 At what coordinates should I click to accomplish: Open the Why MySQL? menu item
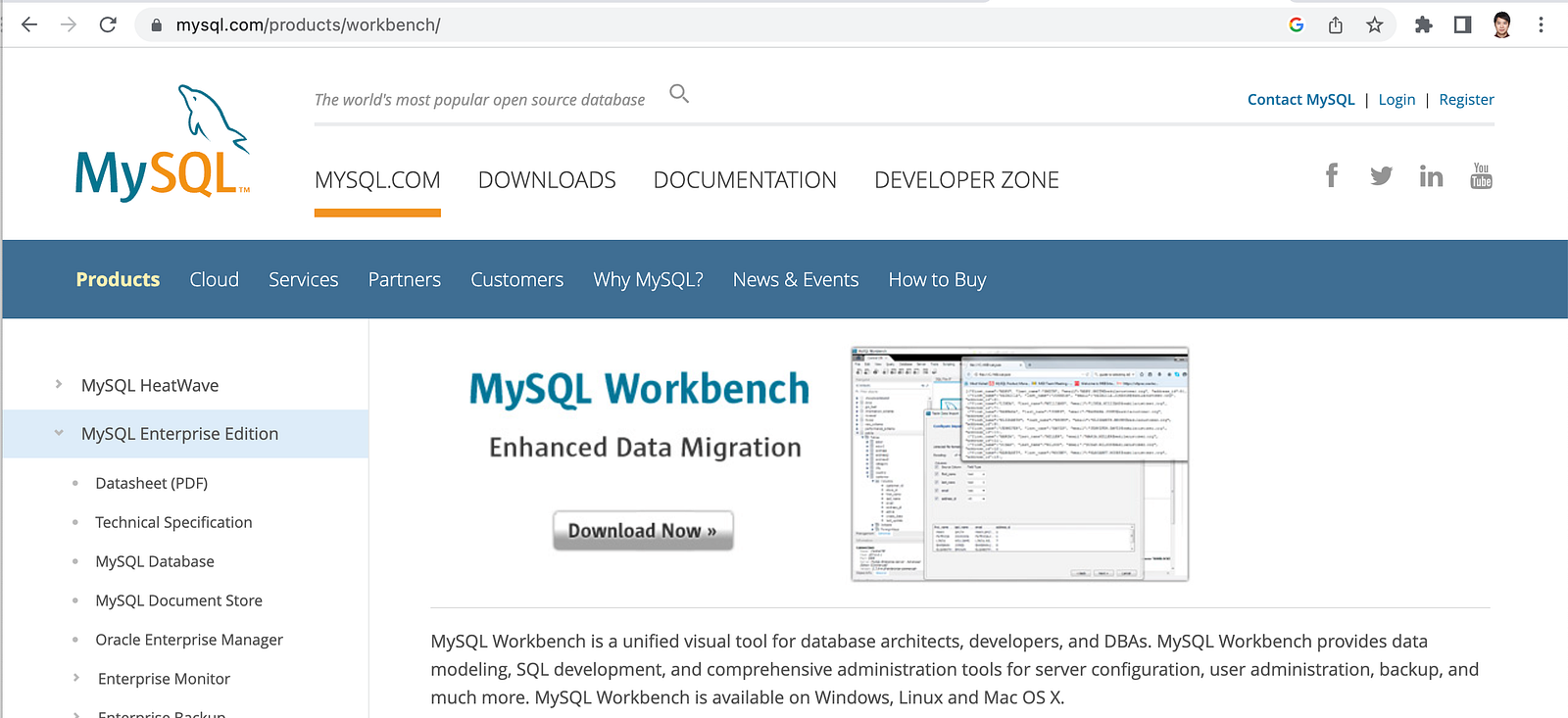click(x=649, y=280)
